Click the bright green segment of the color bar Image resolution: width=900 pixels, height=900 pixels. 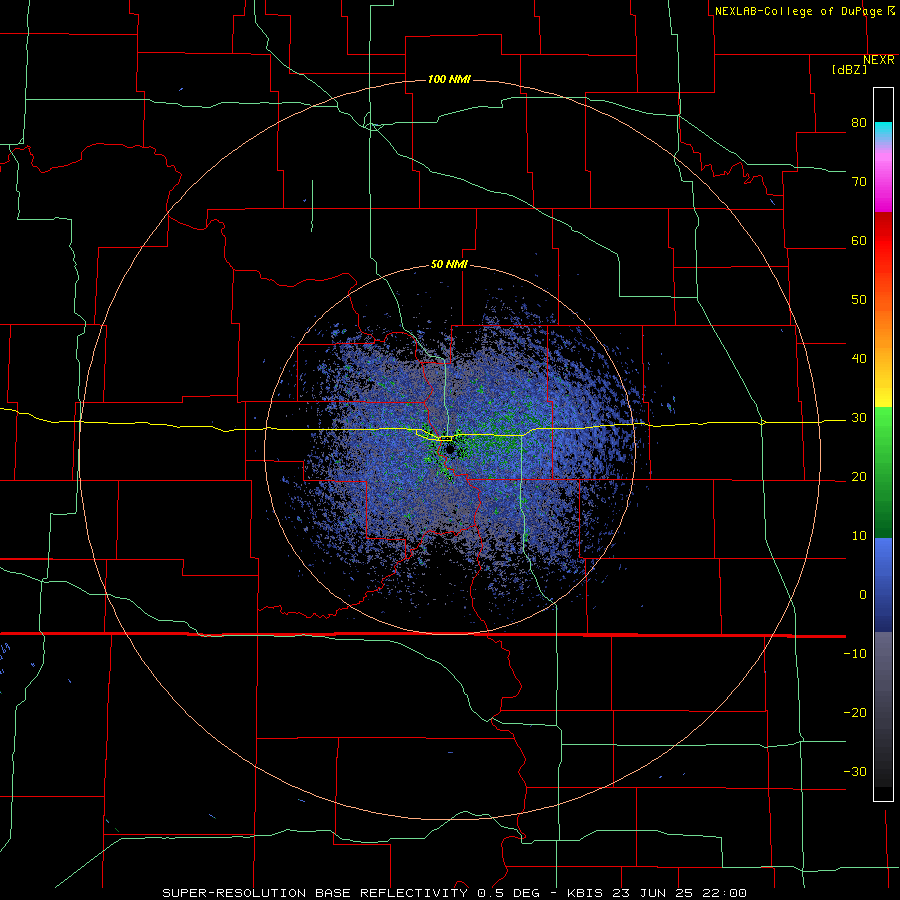pyautogui.click(x=883, y=428)
